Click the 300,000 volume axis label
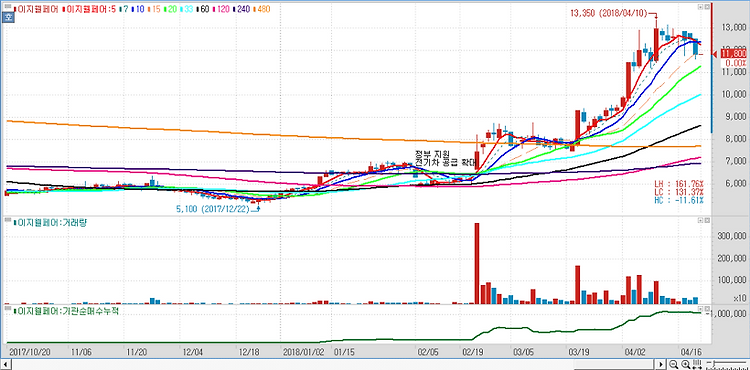This screenshot has width=750, height=370. pos(731,236)
